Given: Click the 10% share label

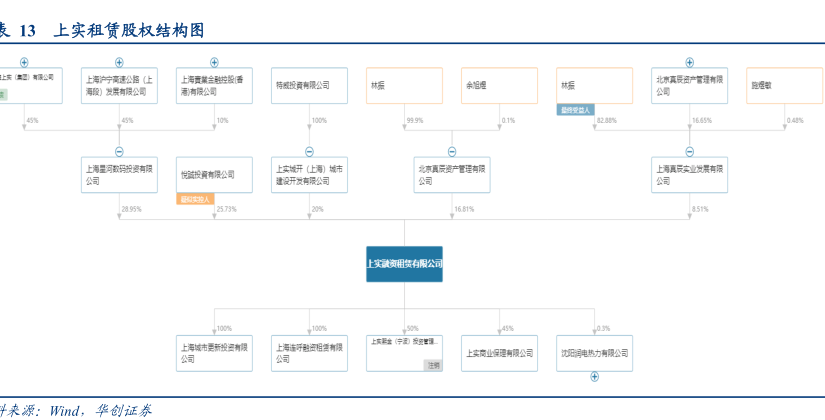Looking at the screenshot, I should click(222, 121).
